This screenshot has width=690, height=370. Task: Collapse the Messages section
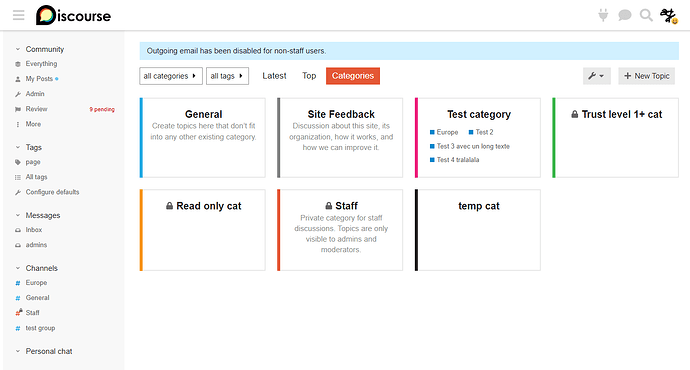[x=18, y=215]
